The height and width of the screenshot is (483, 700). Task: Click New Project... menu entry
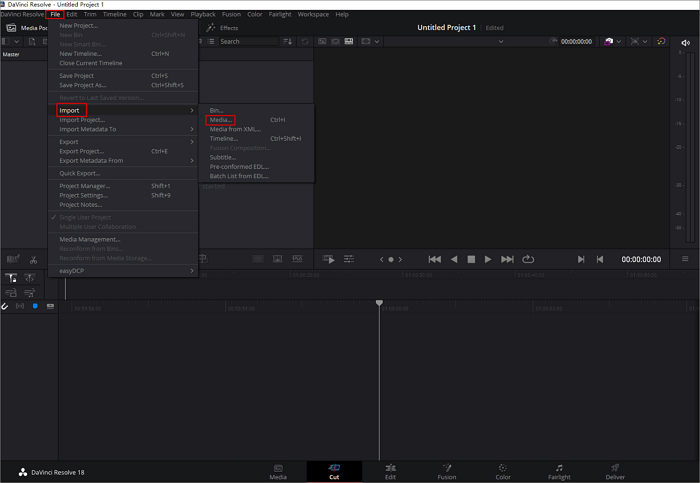[79, 25]
